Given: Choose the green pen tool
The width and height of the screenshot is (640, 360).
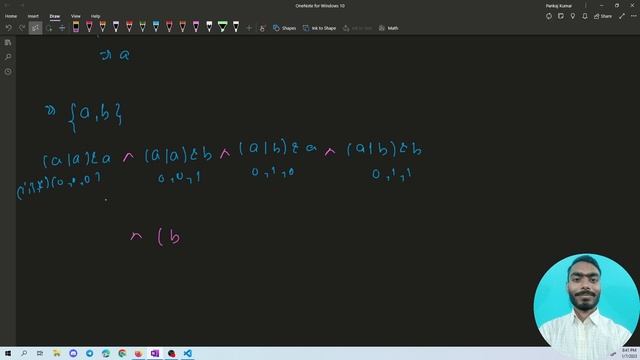Looking at the screenshot, I should [142, 27].
